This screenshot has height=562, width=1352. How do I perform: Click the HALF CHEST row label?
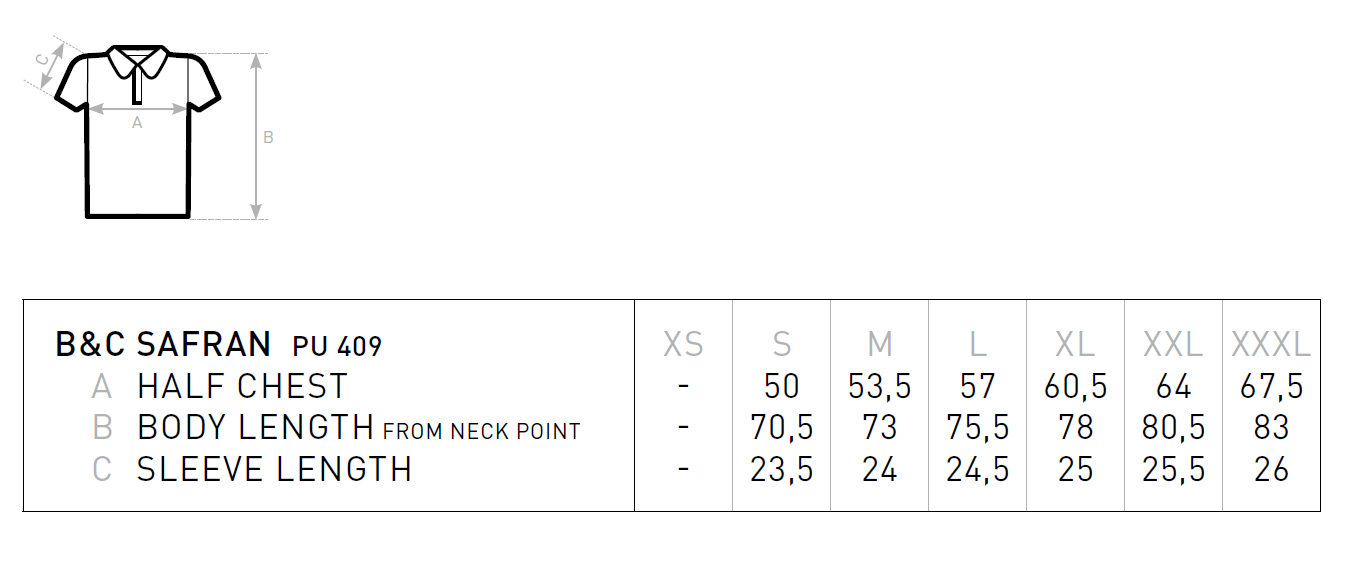pos(243,386)
